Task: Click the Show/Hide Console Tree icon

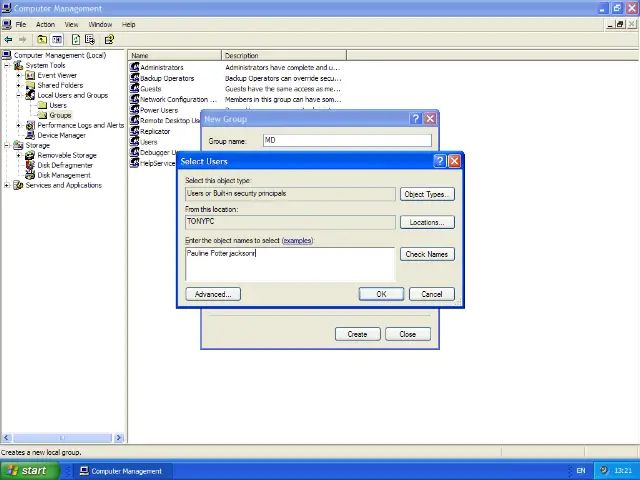Action: 57,40
